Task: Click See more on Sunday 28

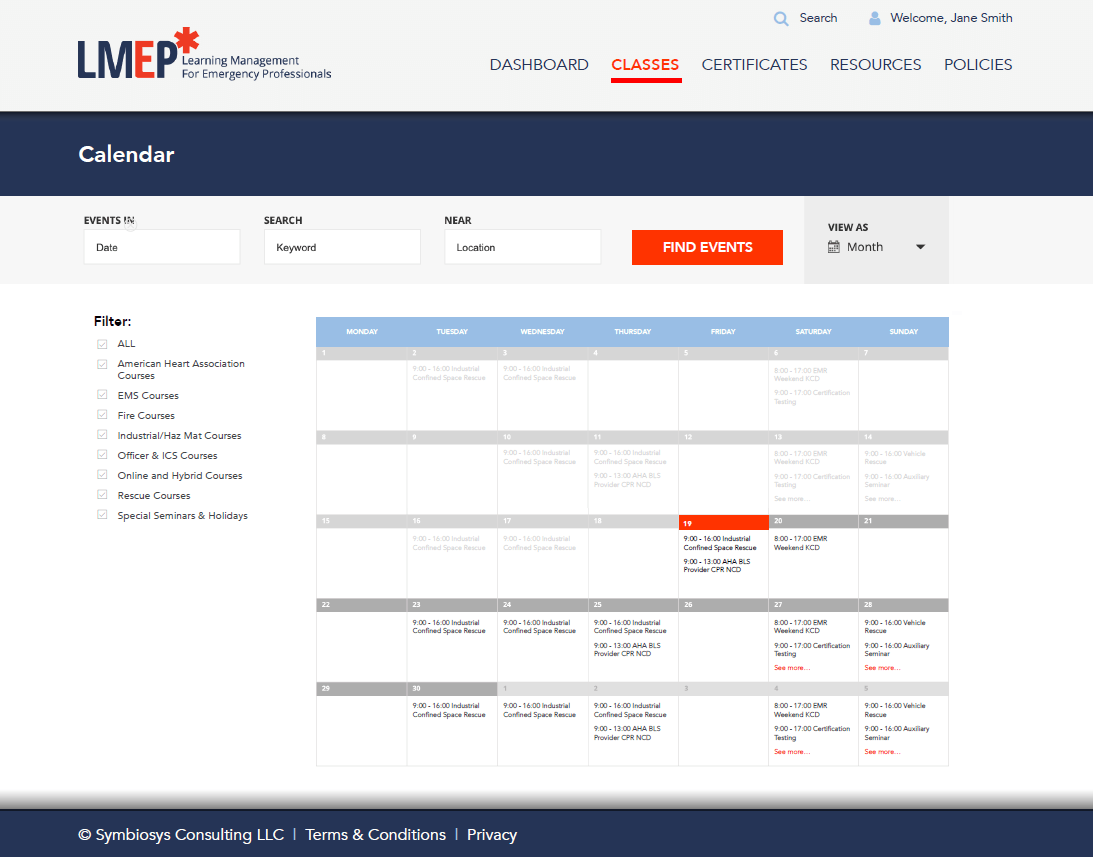Action: point(882,668)
